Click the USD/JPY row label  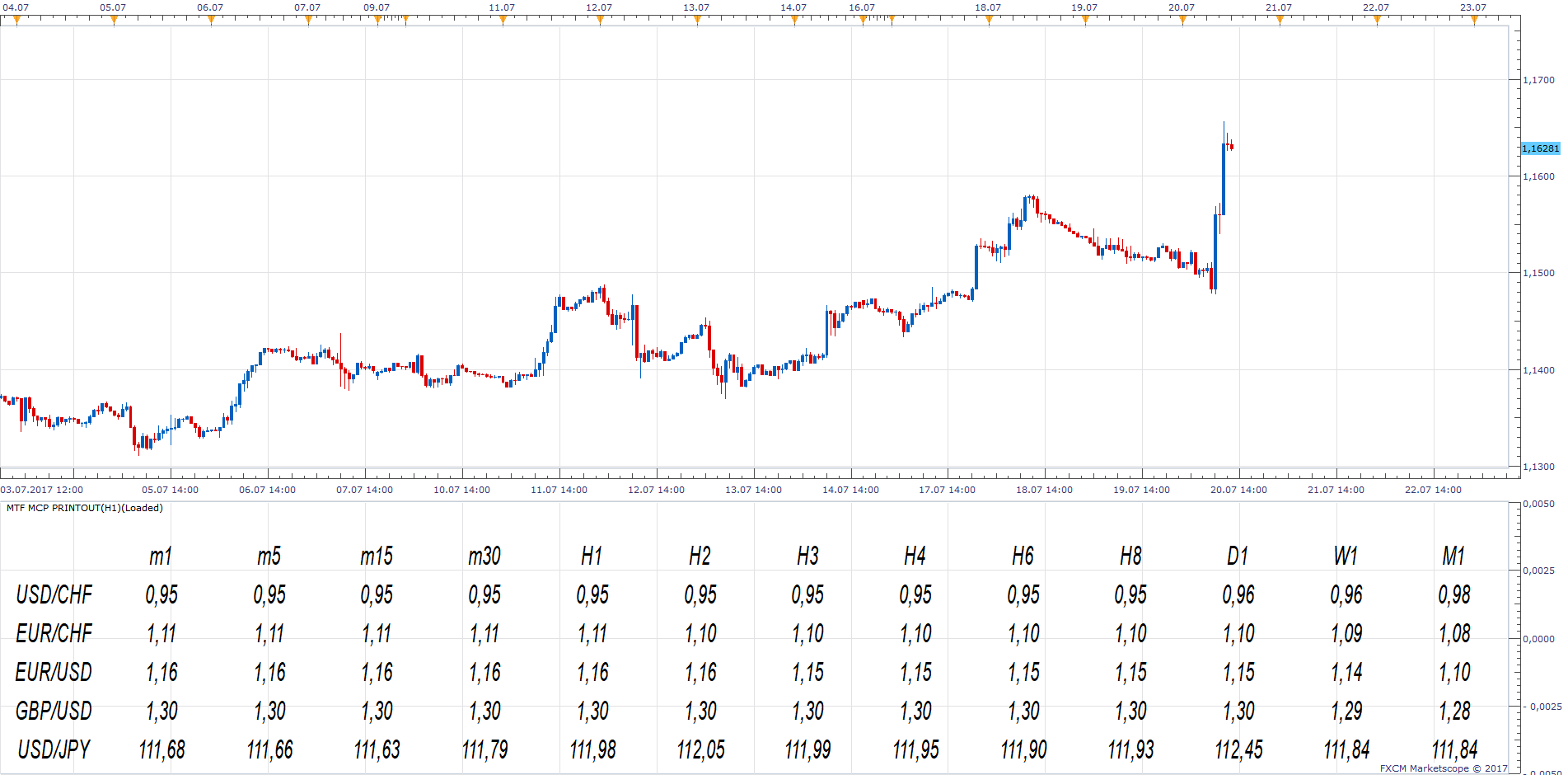[x=54, y=750]
